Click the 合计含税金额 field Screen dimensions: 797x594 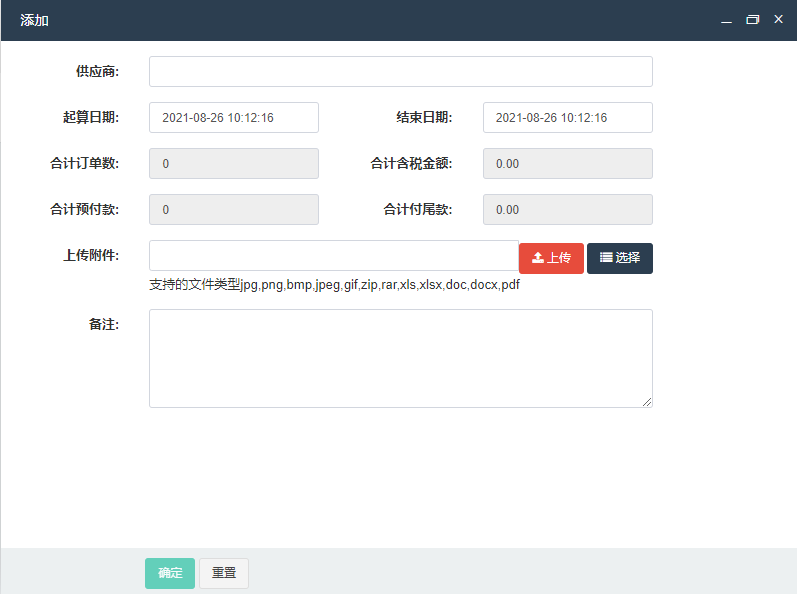(568, 164)
